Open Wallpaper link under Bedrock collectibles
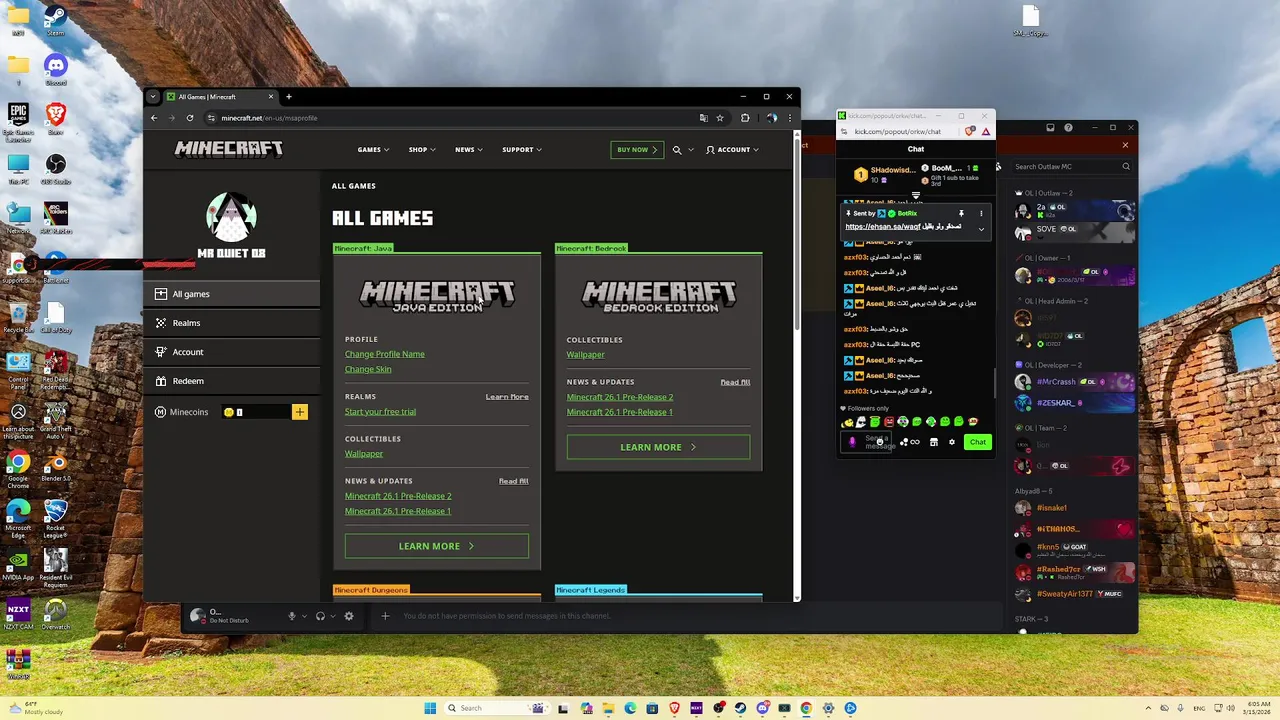Image resolution: width=1280 pixels, height=720 pixels. [585, 355]
